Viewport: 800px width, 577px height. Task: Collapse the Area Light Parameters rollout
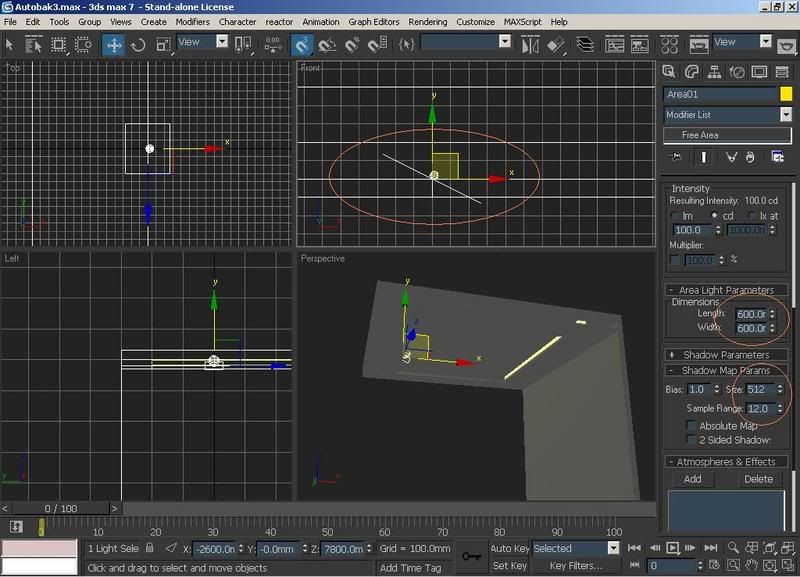(726, 290)
